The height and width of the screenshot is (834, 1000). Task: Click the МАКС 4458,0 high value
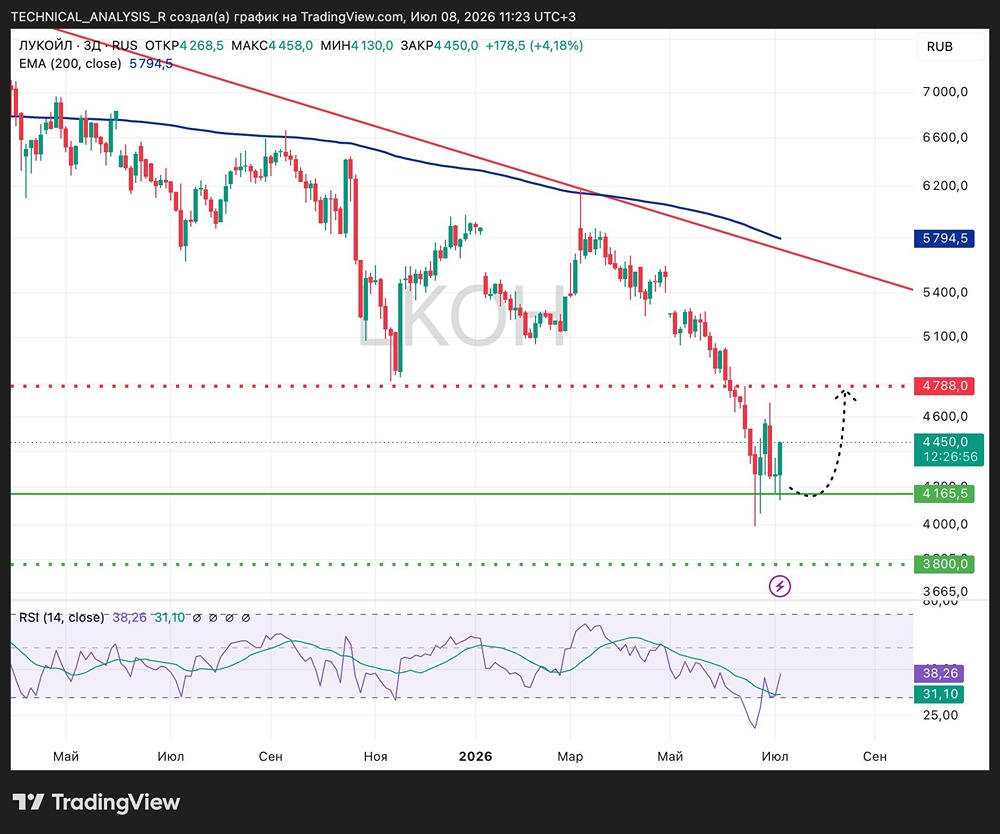click(272, 45)
